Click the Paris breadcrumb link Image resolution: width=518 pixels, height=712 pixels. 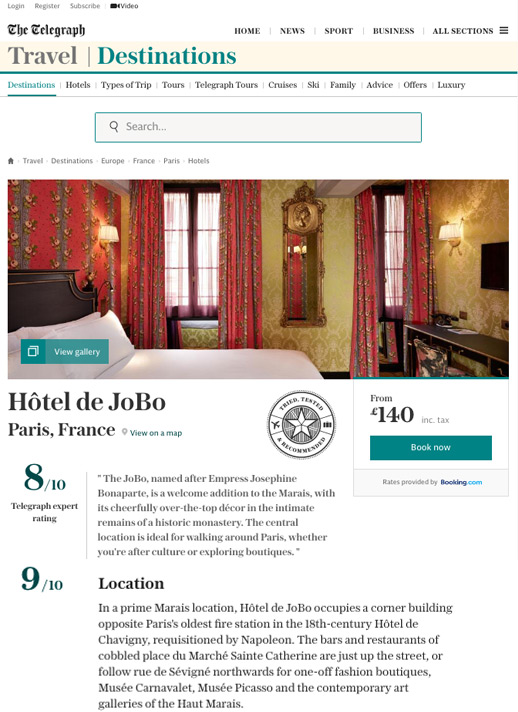[x=172, y=161]
